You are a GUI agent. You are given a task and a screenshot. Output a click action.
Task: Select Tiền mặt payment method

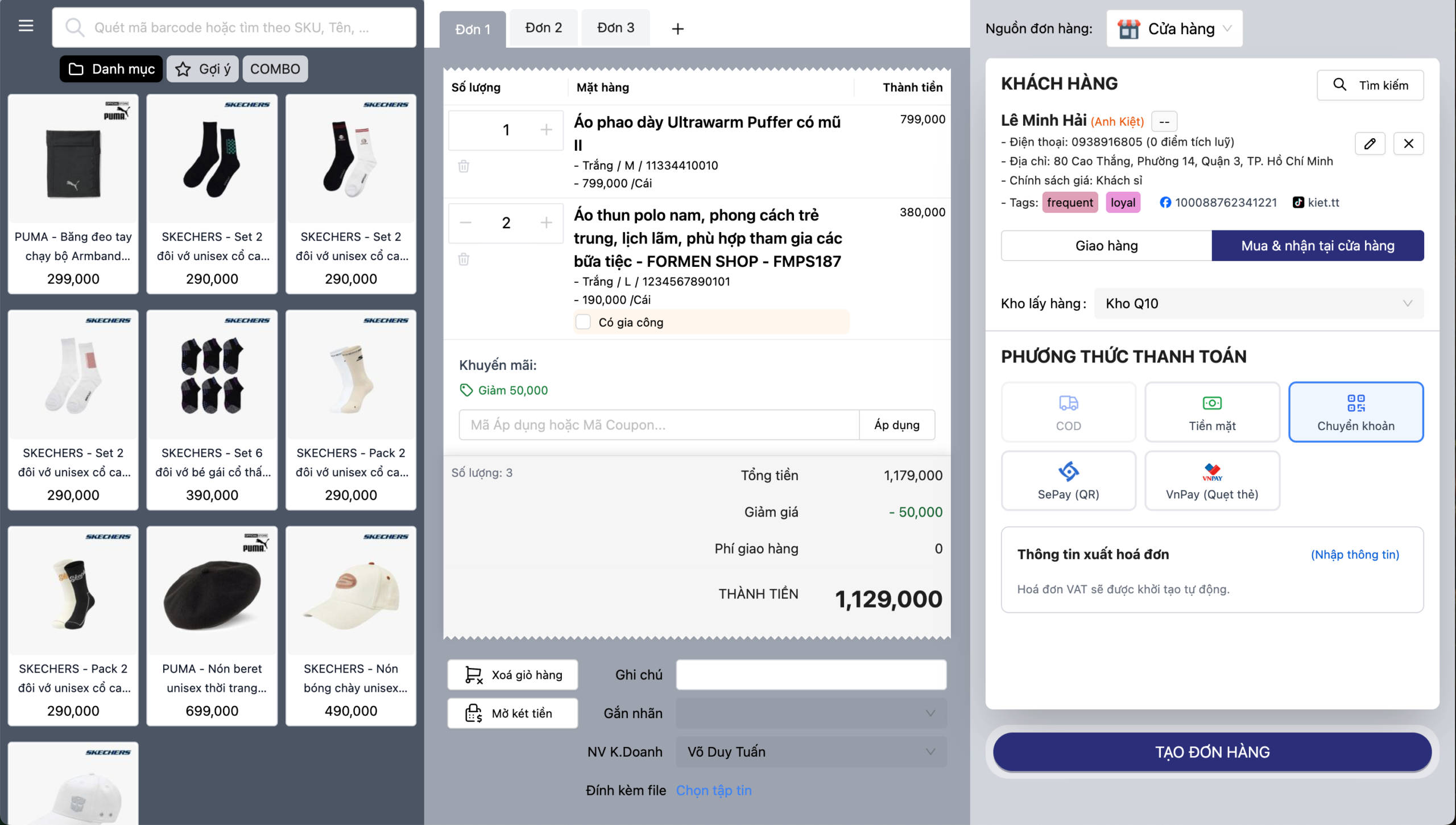coord(1212,412)
